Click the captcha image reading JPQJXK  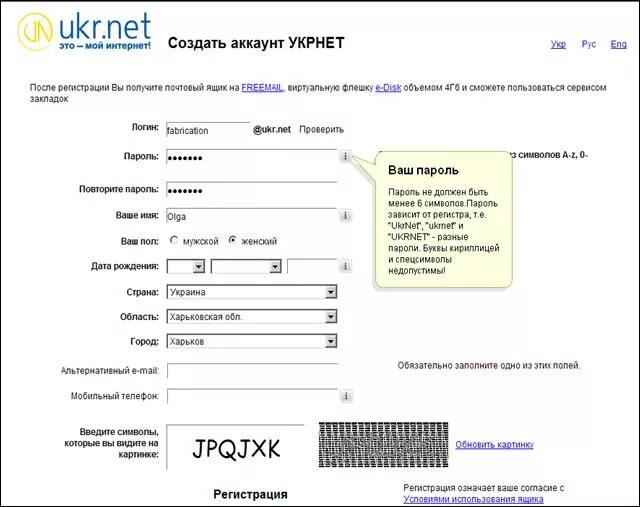click(x=236, y=448)
